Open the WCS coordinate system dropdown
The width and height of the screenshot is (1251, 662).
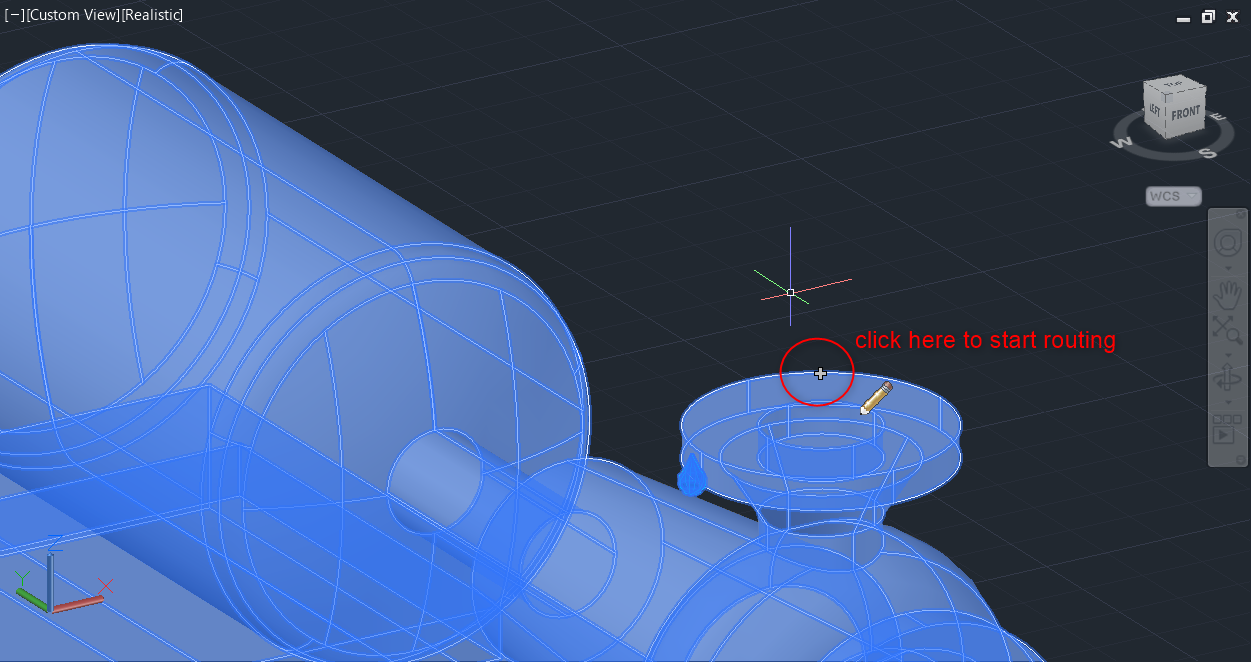1173,196
